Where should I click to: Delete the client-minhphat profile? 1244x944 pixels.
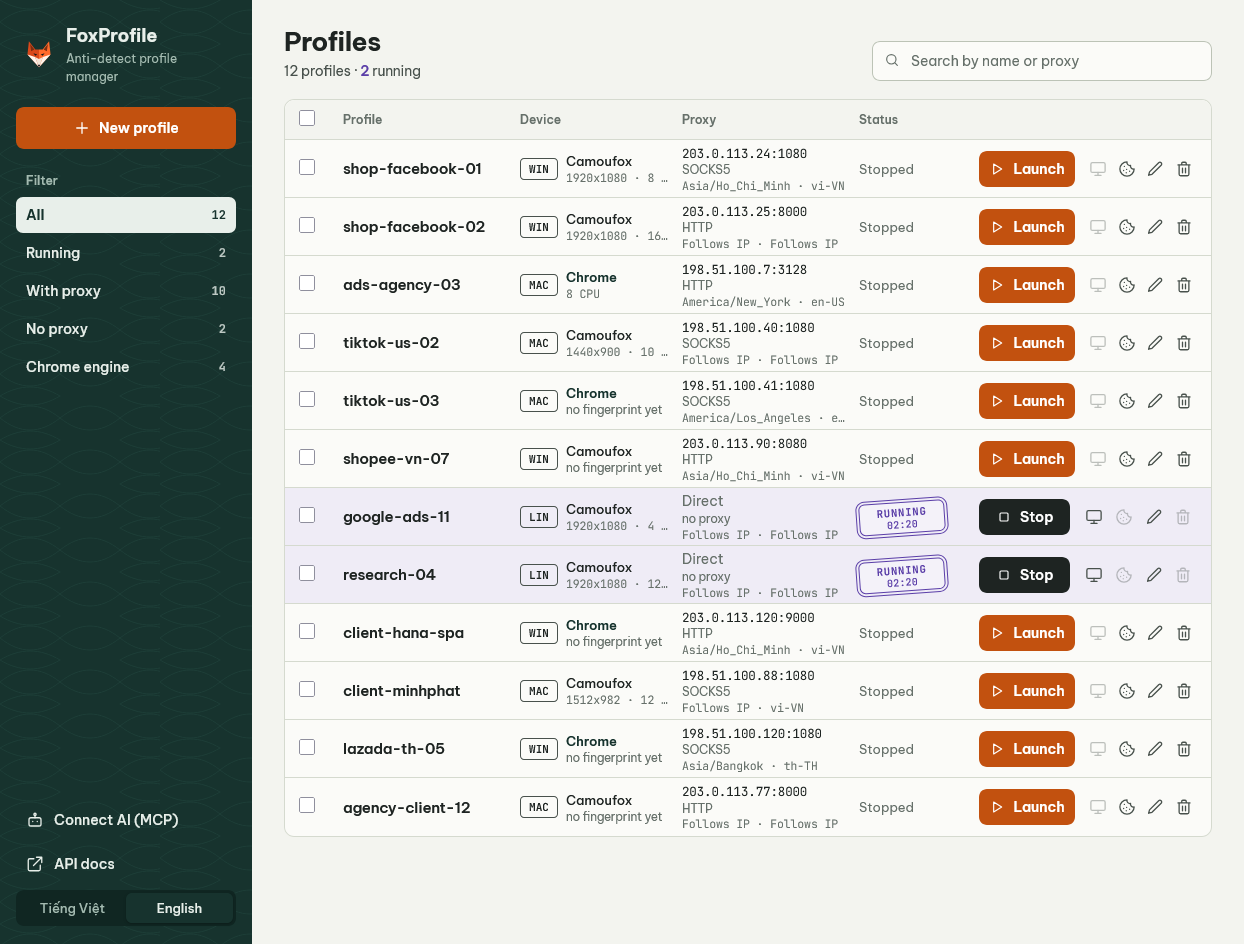[x=1184, y=691]
